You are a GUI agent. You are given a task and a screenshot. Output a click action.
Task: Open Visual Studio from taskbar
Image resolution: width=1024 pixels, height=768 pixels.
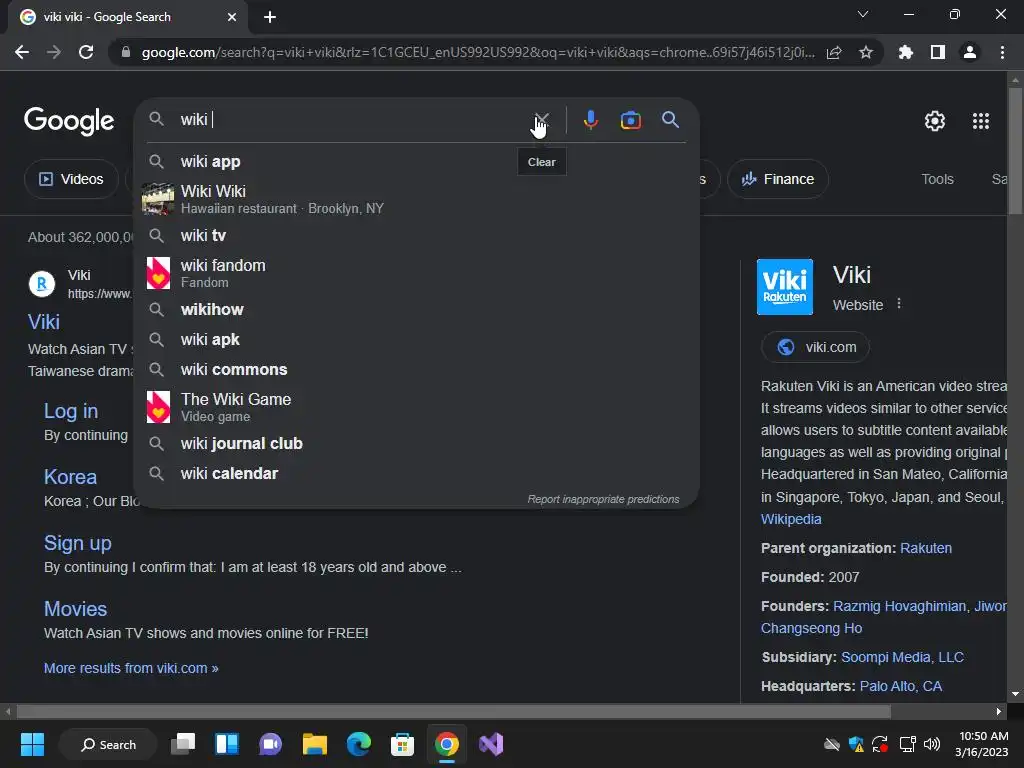click(490, 744)
